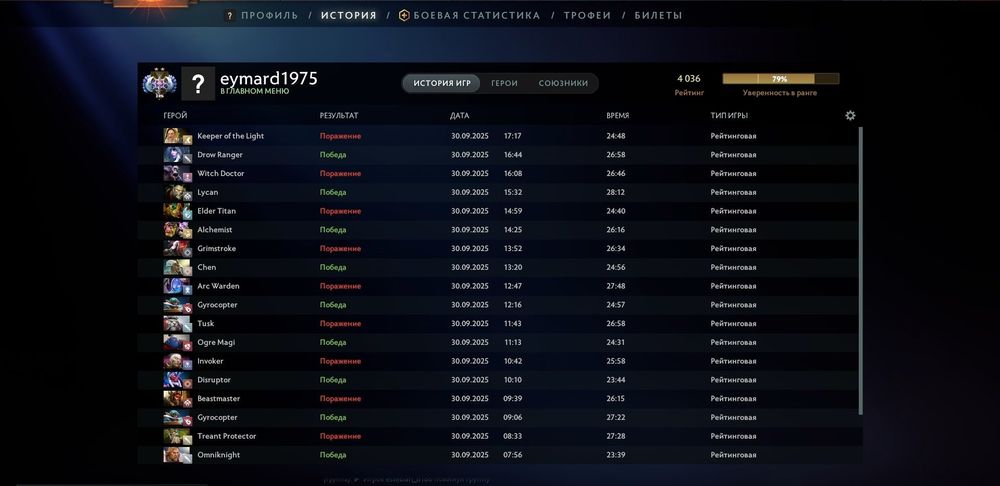Click the Treant Protector hero portrait
The height and width of the screenshot is (486, 1000).
[x=177, y=436]
